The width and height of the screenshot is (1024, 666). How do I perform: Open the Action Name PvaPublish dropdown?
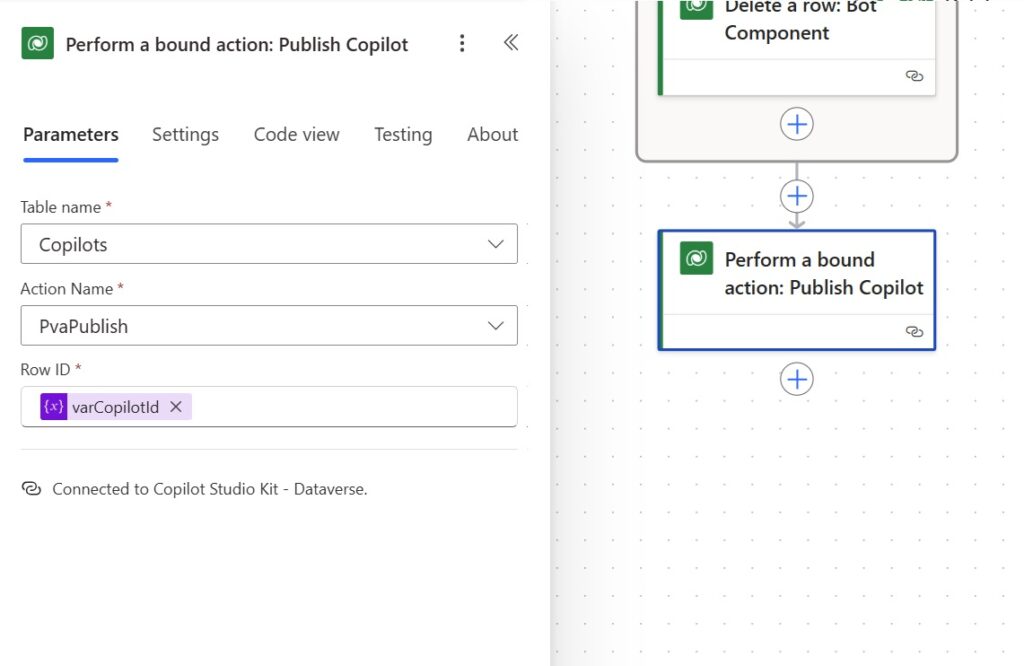pos(269,326)
